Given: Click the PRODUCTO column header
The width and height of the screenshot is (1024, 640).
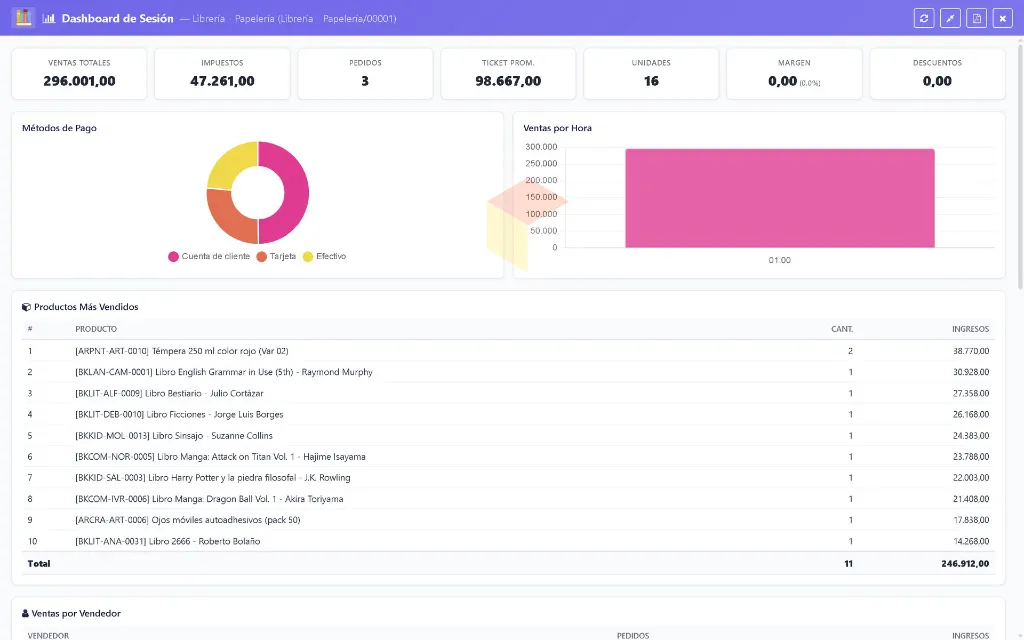Looking at the screenshot, I should [96, 329].
